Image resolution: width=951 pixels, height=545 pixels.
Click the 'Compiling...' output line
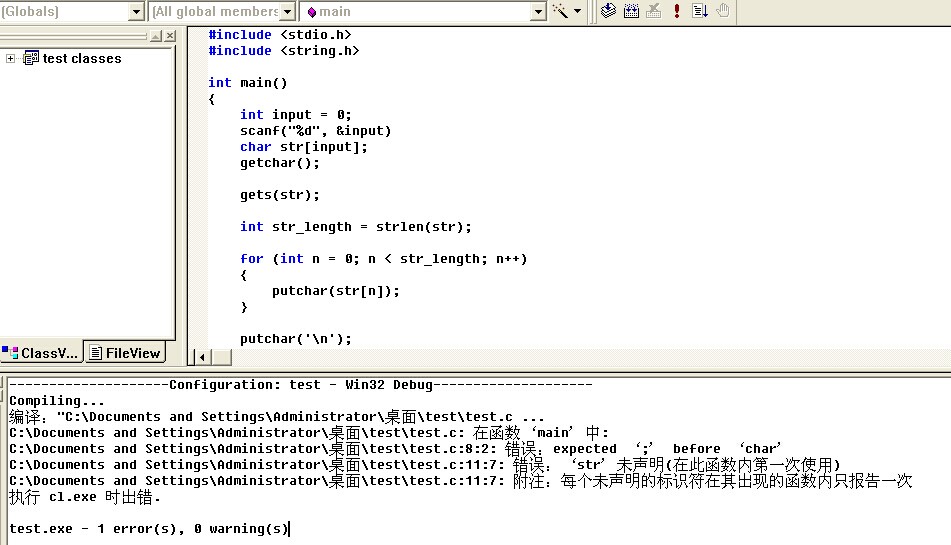pyautogui.click(x=57, y=401)
